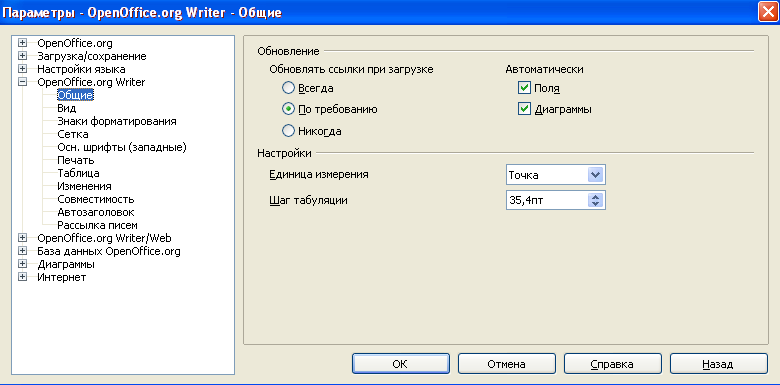Expand the Интернет tree node
780x385 pixels.
coord(22,277)
